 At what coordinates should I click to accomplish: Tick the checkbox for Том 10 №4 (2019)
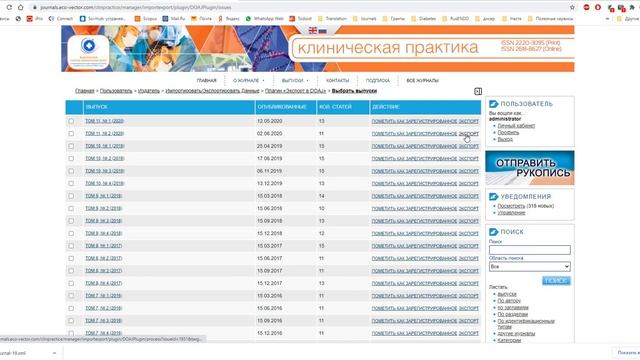pyautogui.click(x=71, y=184)
